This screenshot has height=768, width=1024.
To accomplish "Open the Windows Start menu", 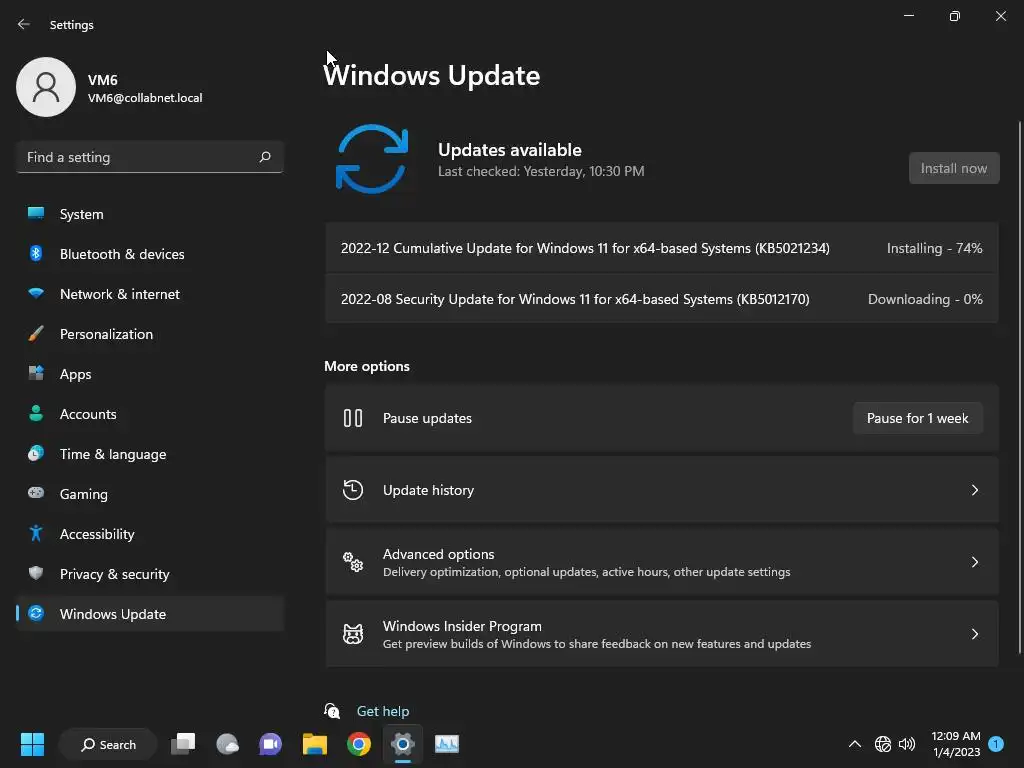I will point(32,744).
